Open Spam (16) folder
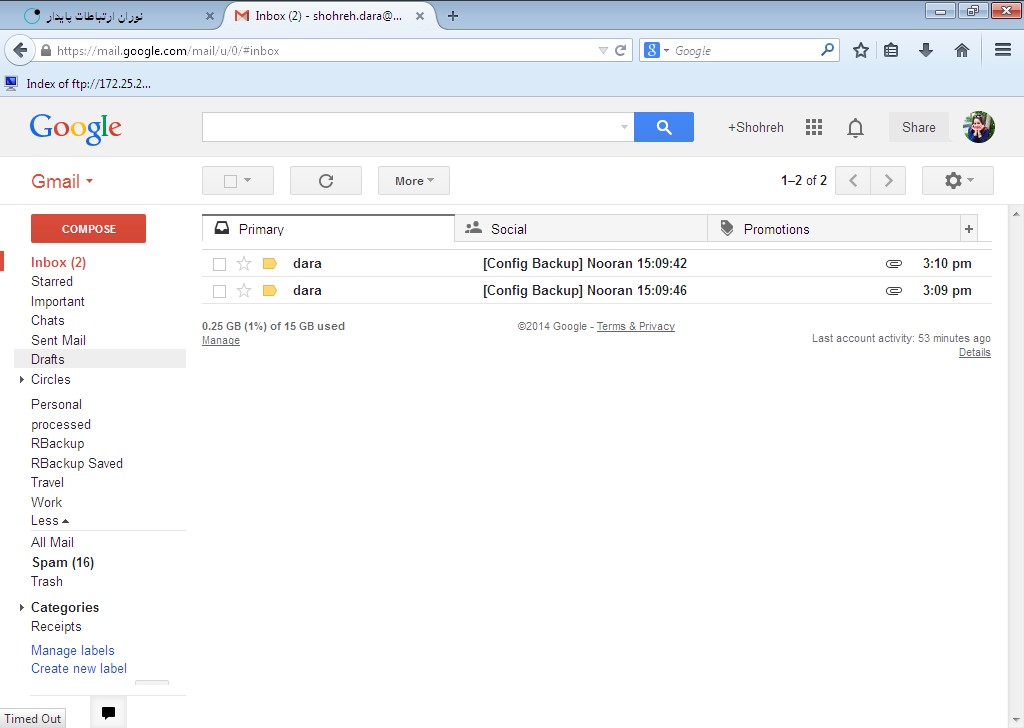1024x728 pixels. (x=63, y=562)
